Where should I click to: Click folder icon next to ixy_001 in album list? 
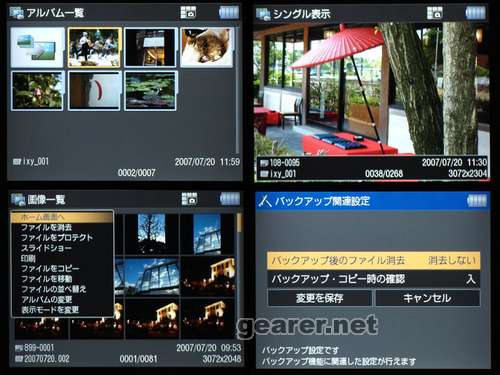[17, 162]
